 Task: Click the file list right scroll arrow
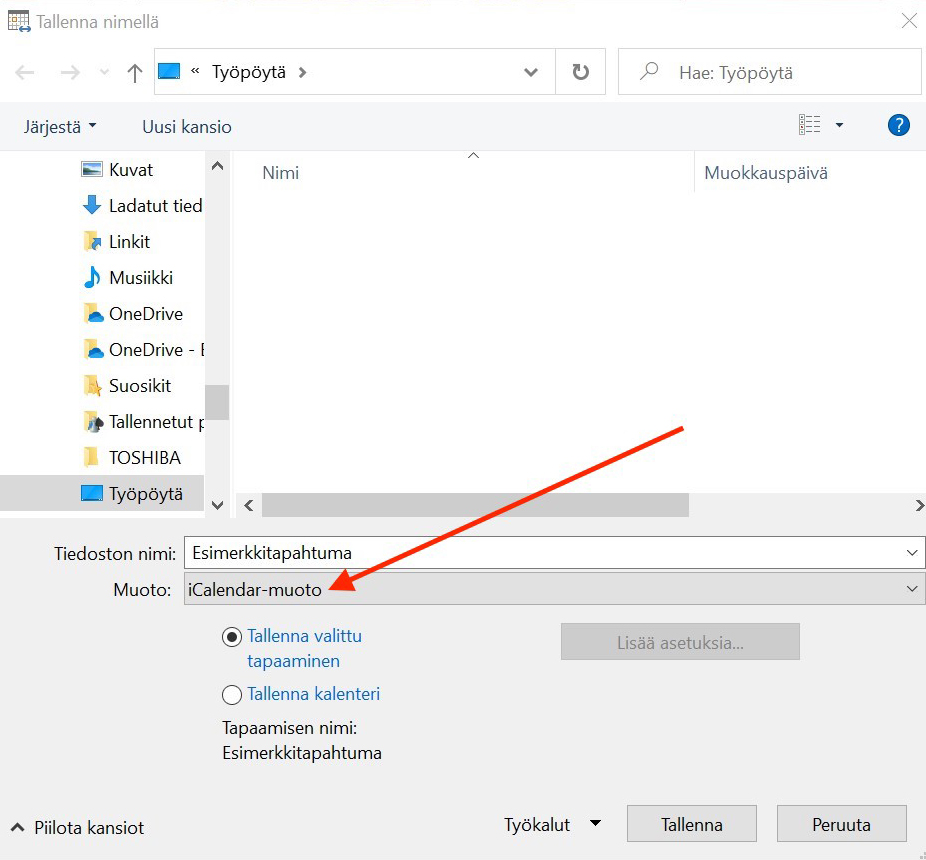click(919, 506)
